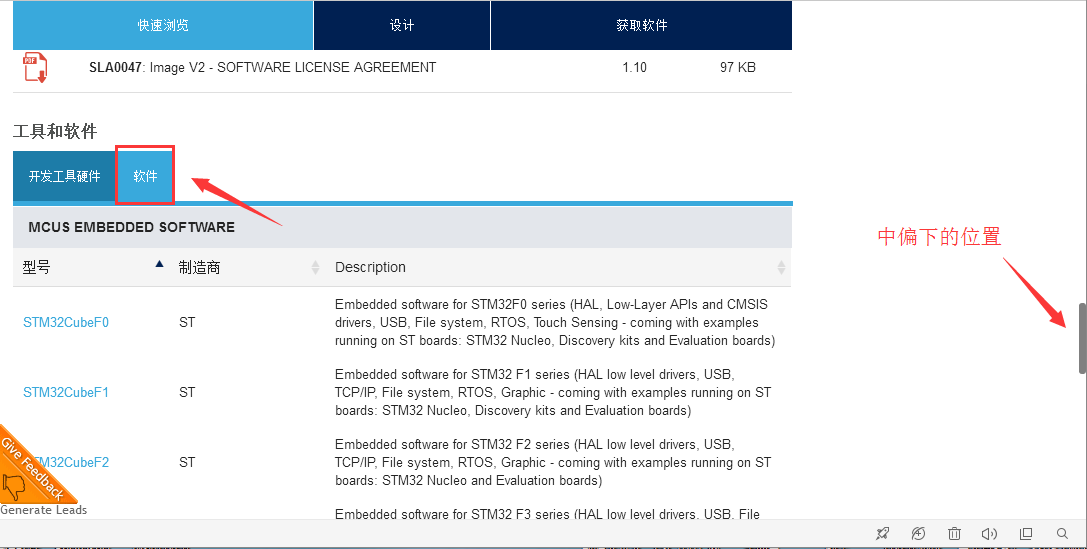Open the STM32CubeF0 link

click(x=66, y=322)
